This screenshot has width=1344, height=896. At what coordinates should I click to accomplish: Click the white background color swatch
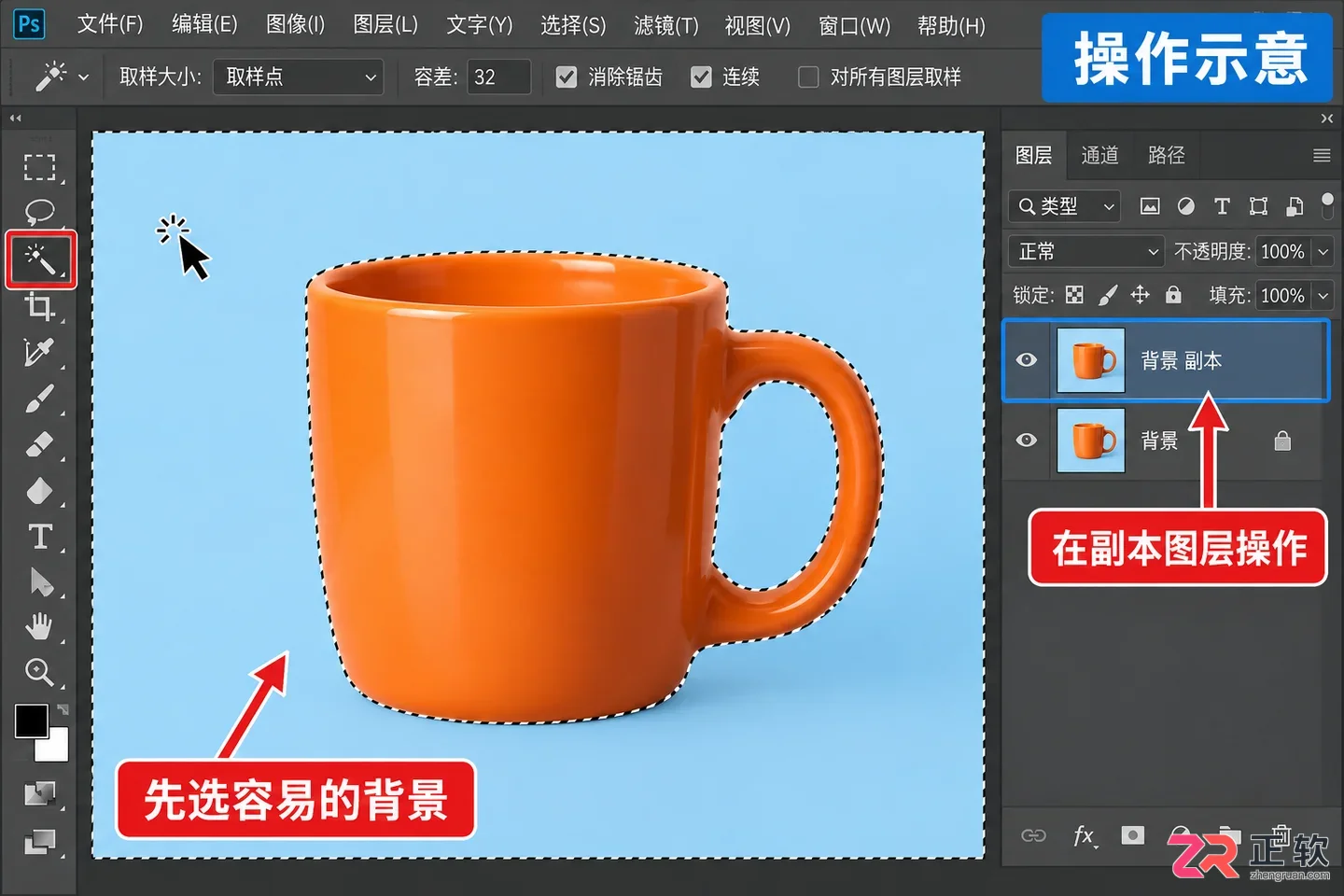(x=55, y=748)
